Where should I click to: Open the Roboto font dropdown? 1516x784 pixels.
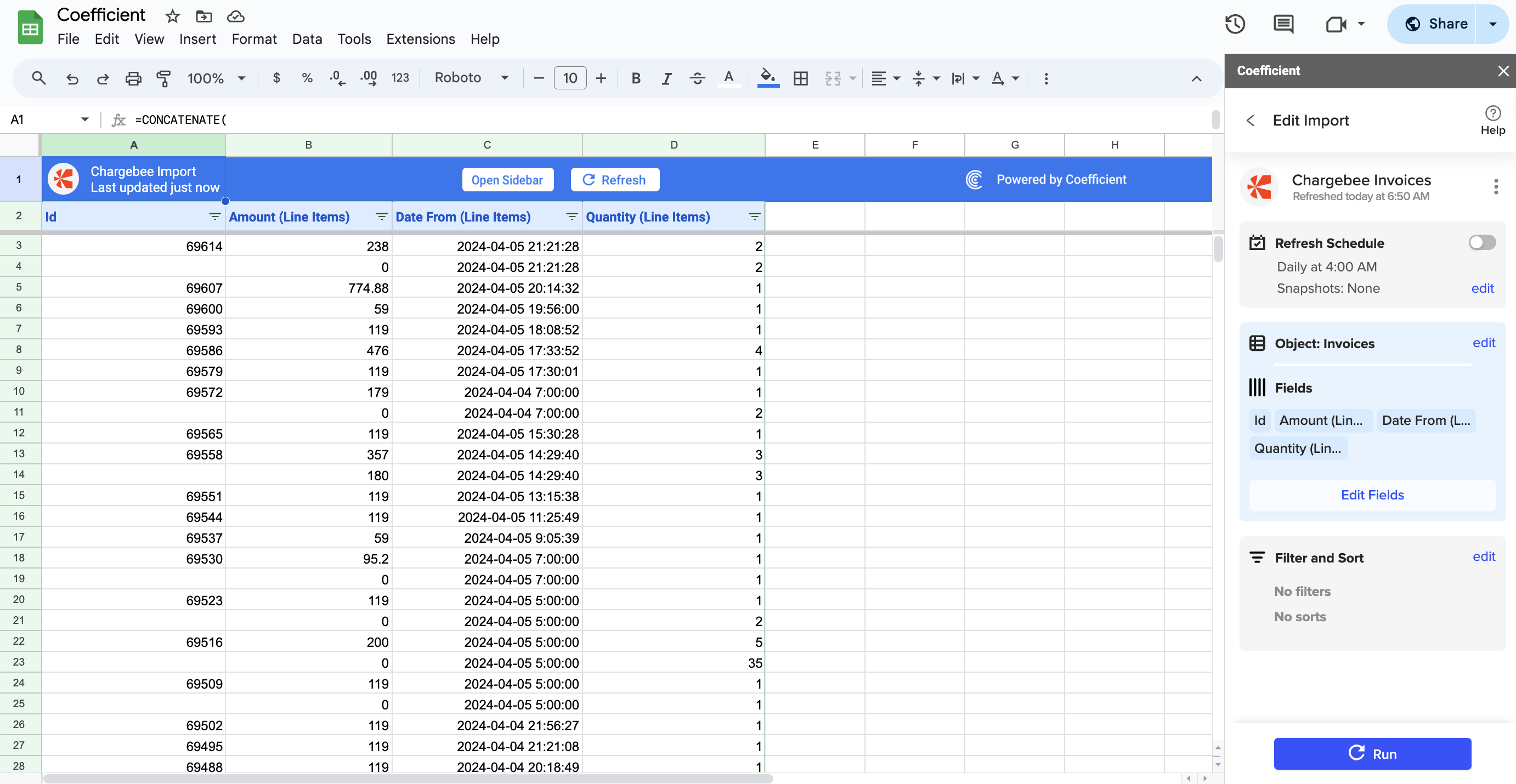(x=471, y=78)
